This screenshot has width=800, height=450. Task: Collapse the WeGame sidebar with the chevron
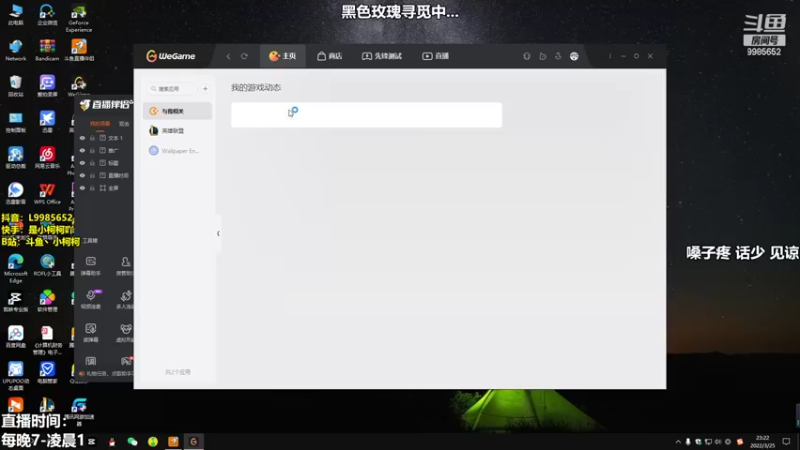click(x=218, y=234)
